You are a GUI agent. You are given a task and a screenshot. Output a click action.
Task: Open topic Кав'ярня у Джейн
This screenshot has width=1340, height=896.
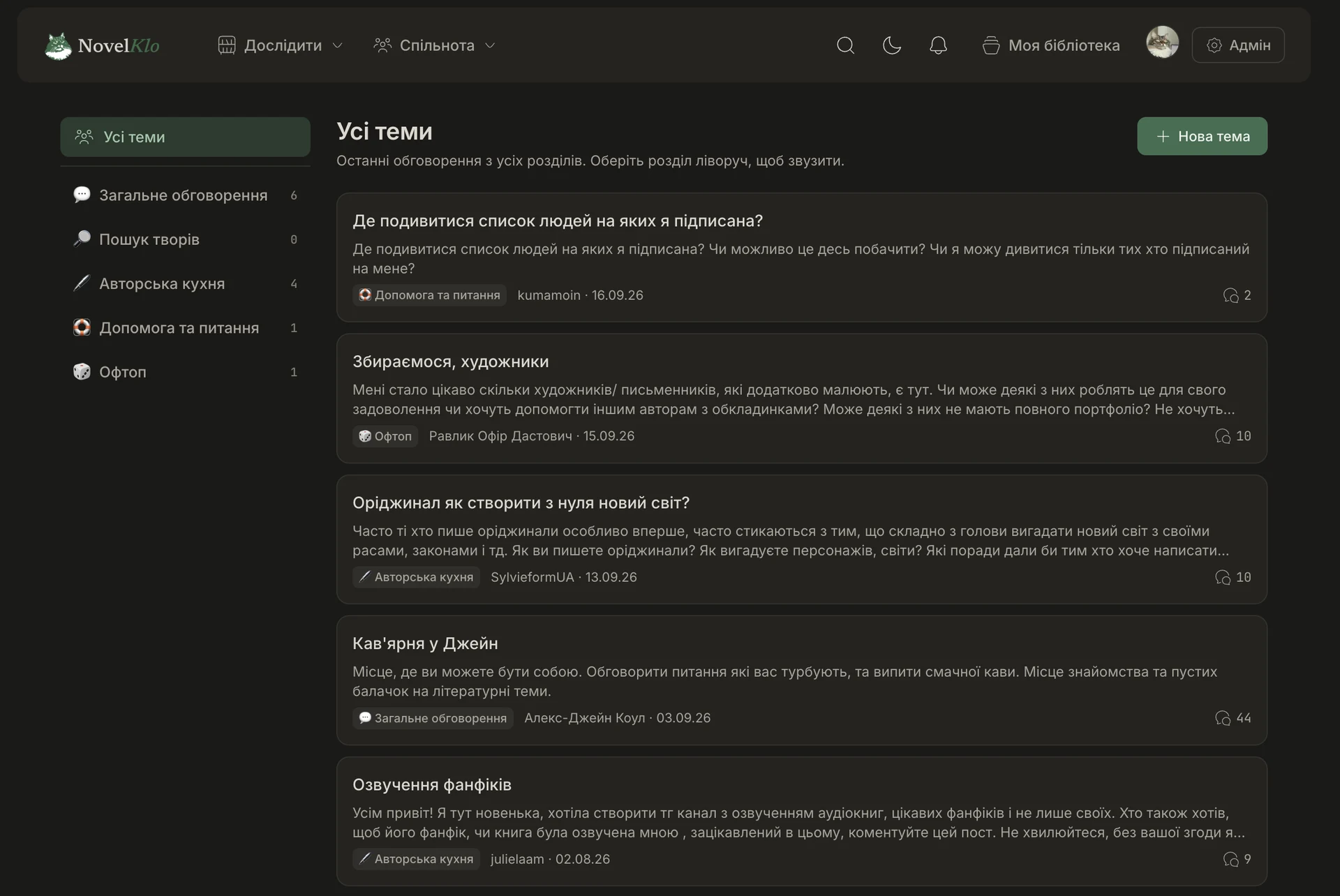425,644
